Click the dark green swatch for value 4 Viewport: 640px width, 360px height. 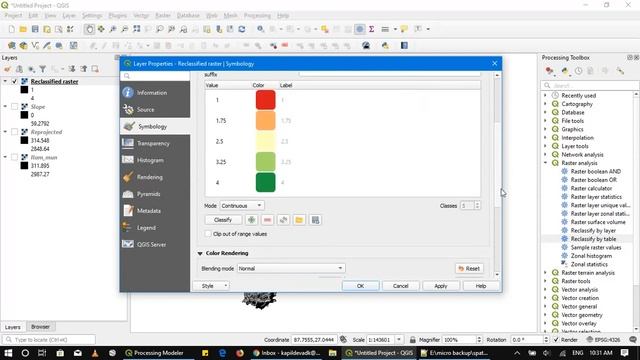[265, 182]
